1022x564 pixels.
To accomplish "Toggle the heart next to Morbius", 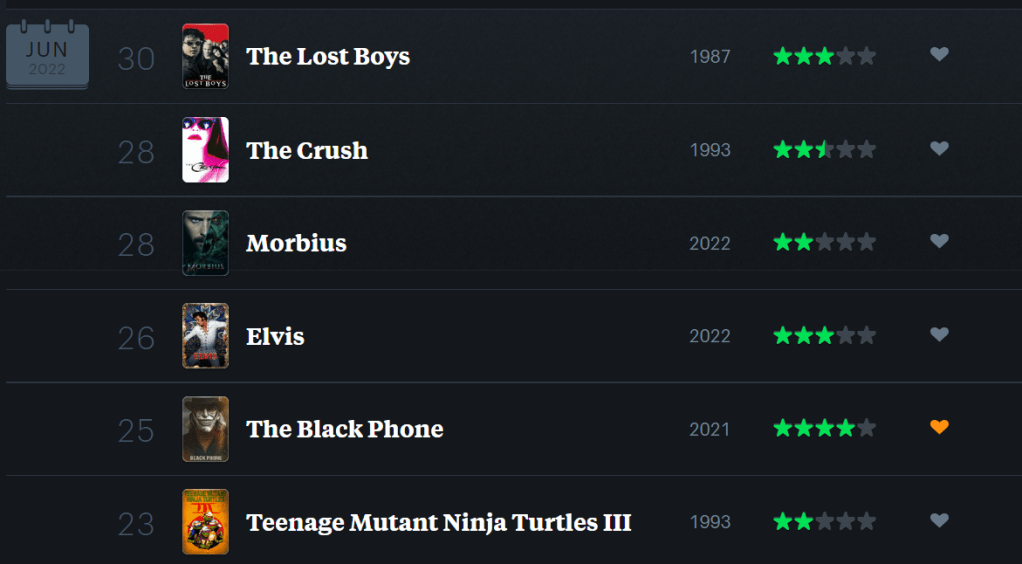I will 939,241.
